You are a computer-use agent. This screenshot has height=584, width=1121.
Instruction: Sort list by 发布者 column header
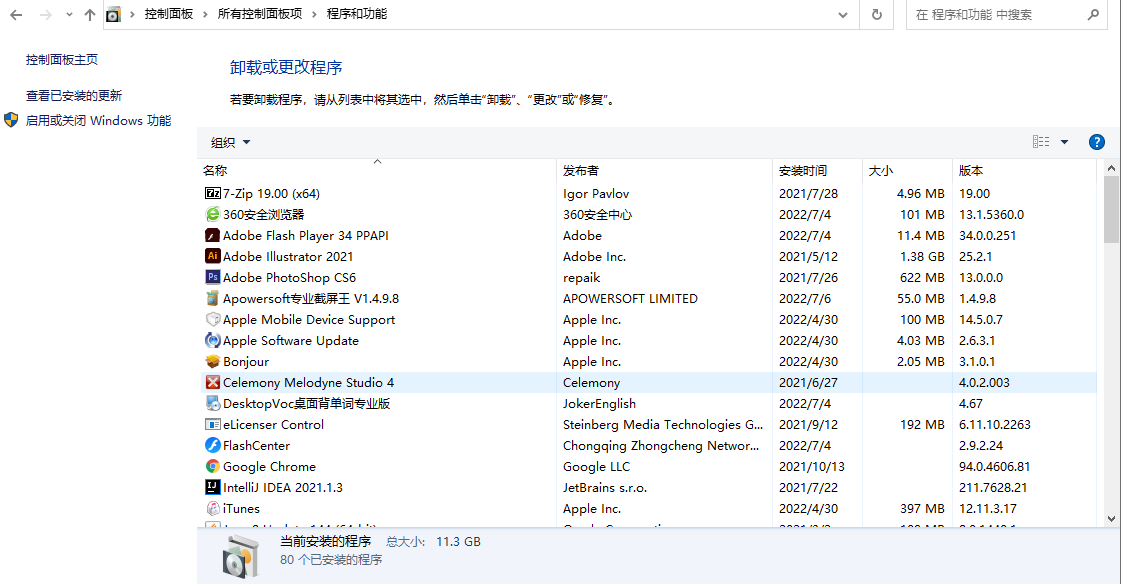(580, 170)
